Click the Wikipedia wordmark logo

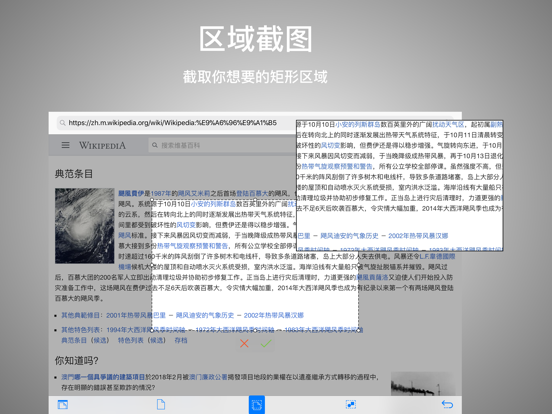(102, 145)
